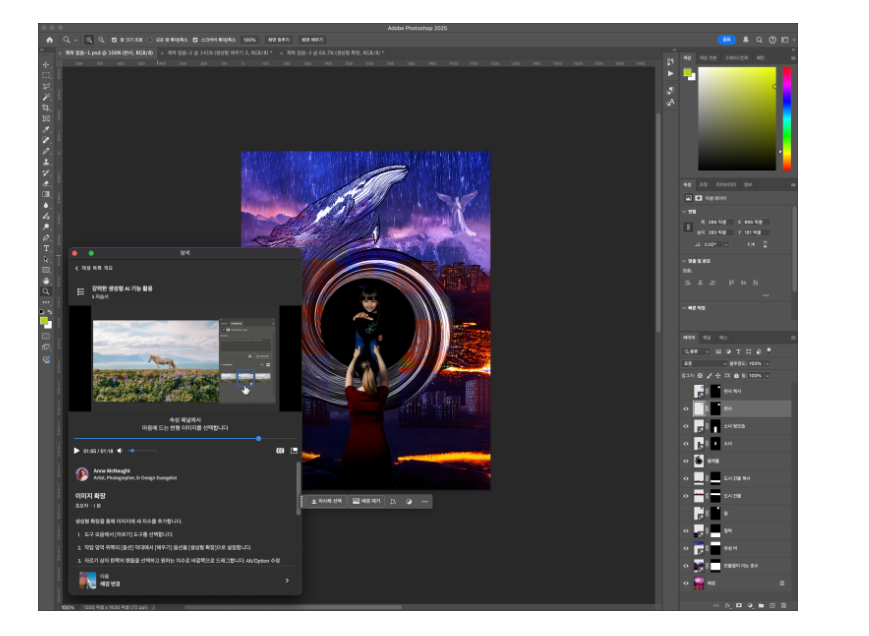Select the Clone Stamp tool

click(46, 162)
